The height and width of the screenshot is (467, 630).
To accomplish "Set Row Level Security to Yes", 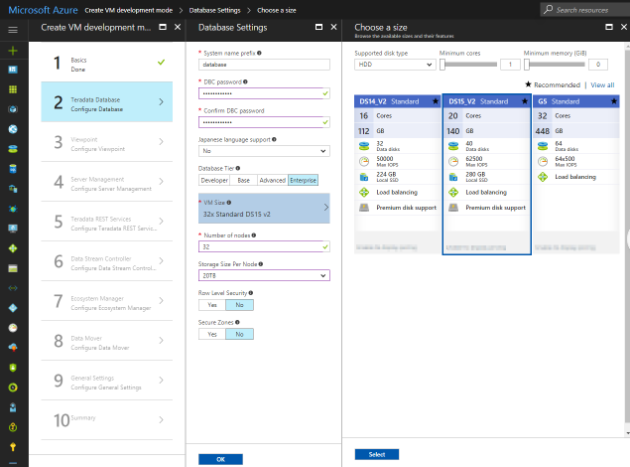I will click(212, 304).
